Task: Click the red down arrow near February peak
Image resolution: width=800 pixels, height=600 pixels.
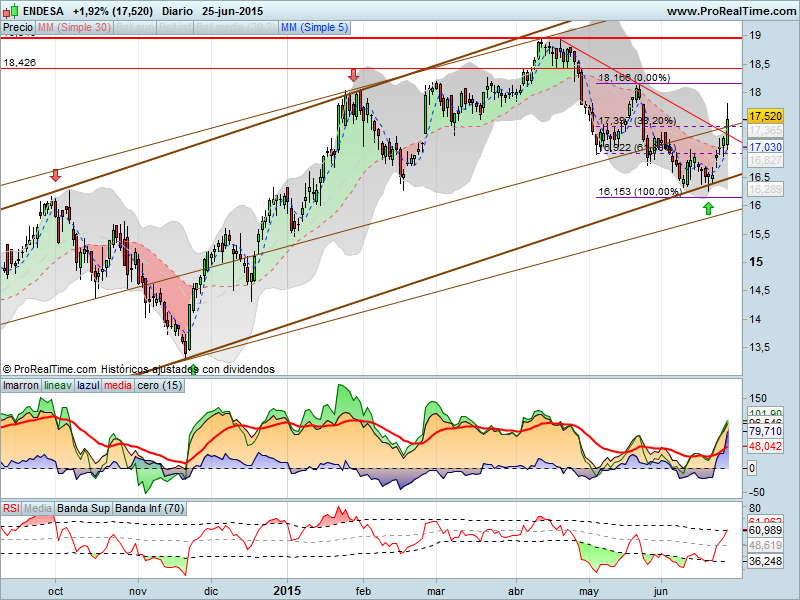Action: pyautogui.click(x=353, y=76)
